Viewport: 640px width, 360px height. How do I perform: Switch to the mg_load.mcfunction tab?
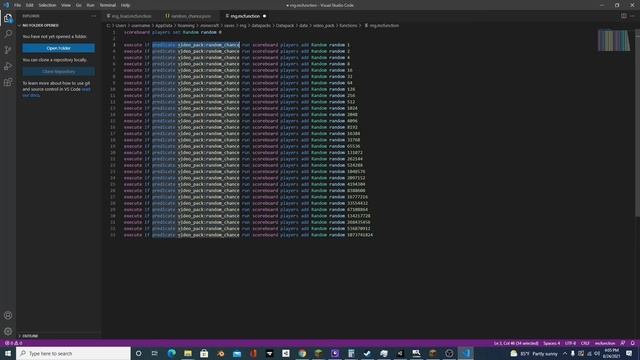(x=131, y=16)
